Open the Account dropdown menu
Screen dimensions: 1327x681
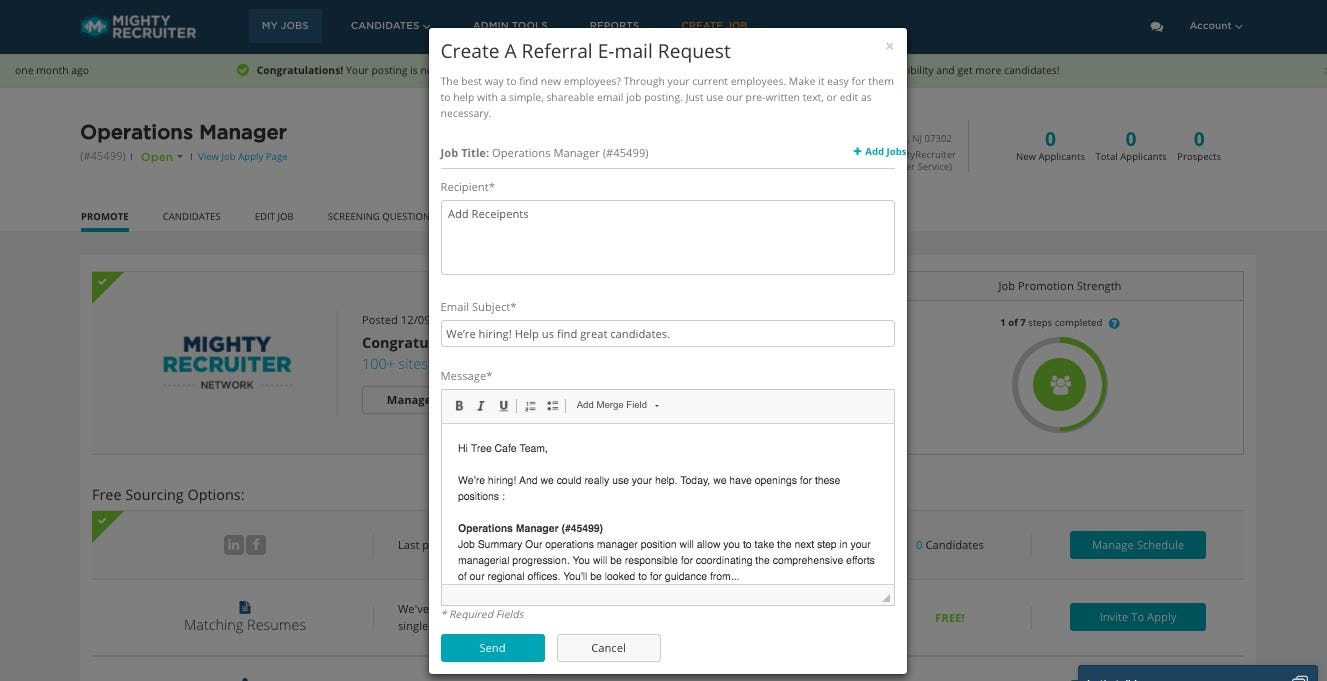1214,26
